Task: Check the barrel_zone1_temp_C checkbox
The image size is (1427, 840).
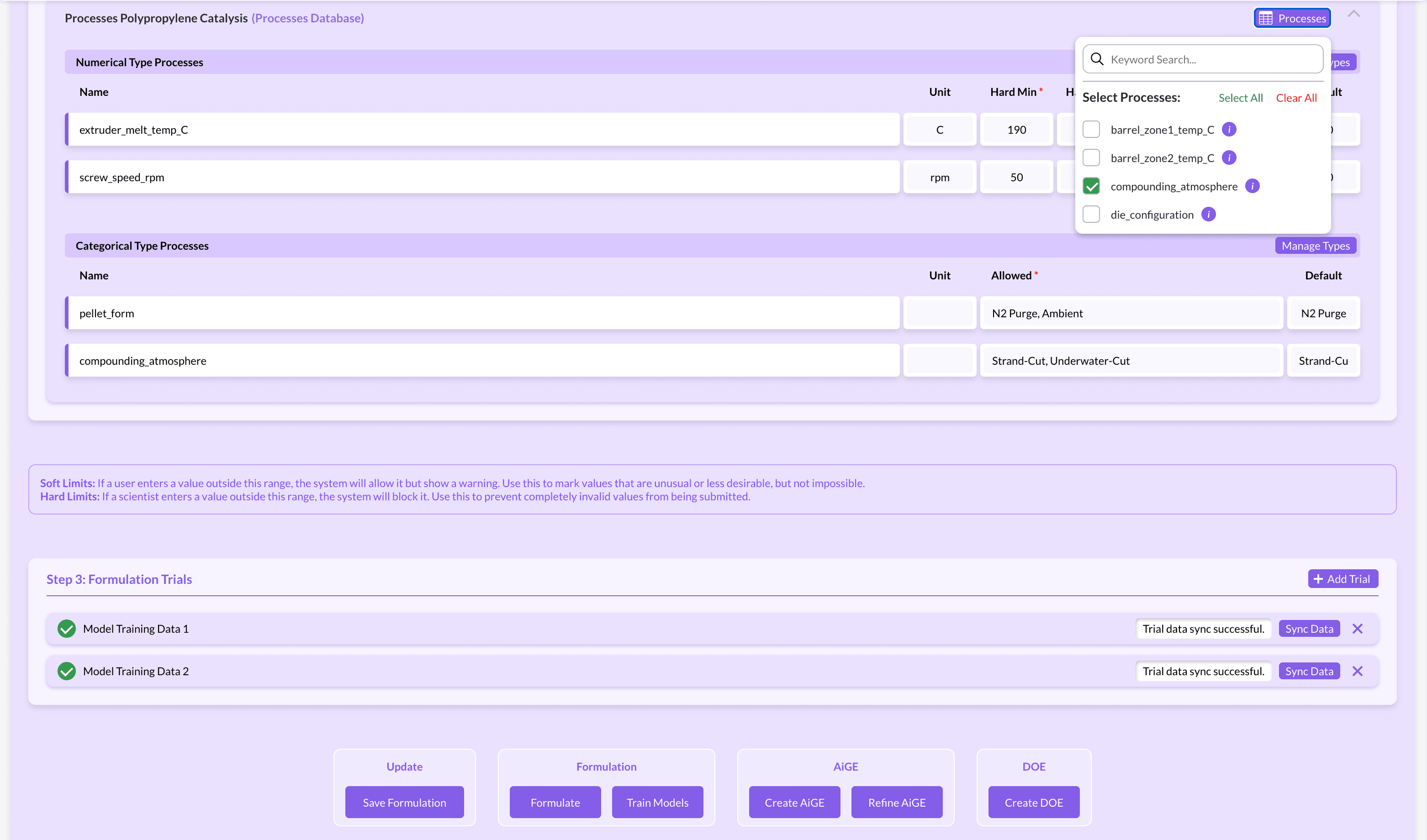Action: [1091, 129]
